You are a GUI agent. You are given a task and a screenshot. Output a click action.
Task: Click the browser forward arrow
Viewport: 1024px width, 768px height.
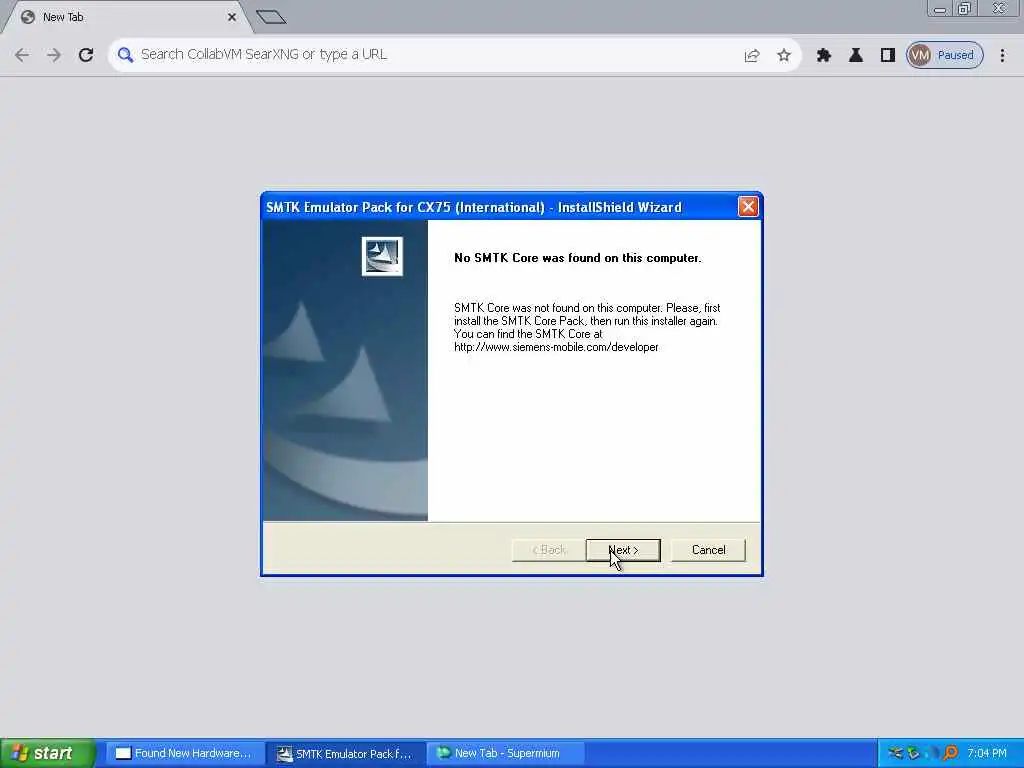pyautogui.click(x=54, y=55)
